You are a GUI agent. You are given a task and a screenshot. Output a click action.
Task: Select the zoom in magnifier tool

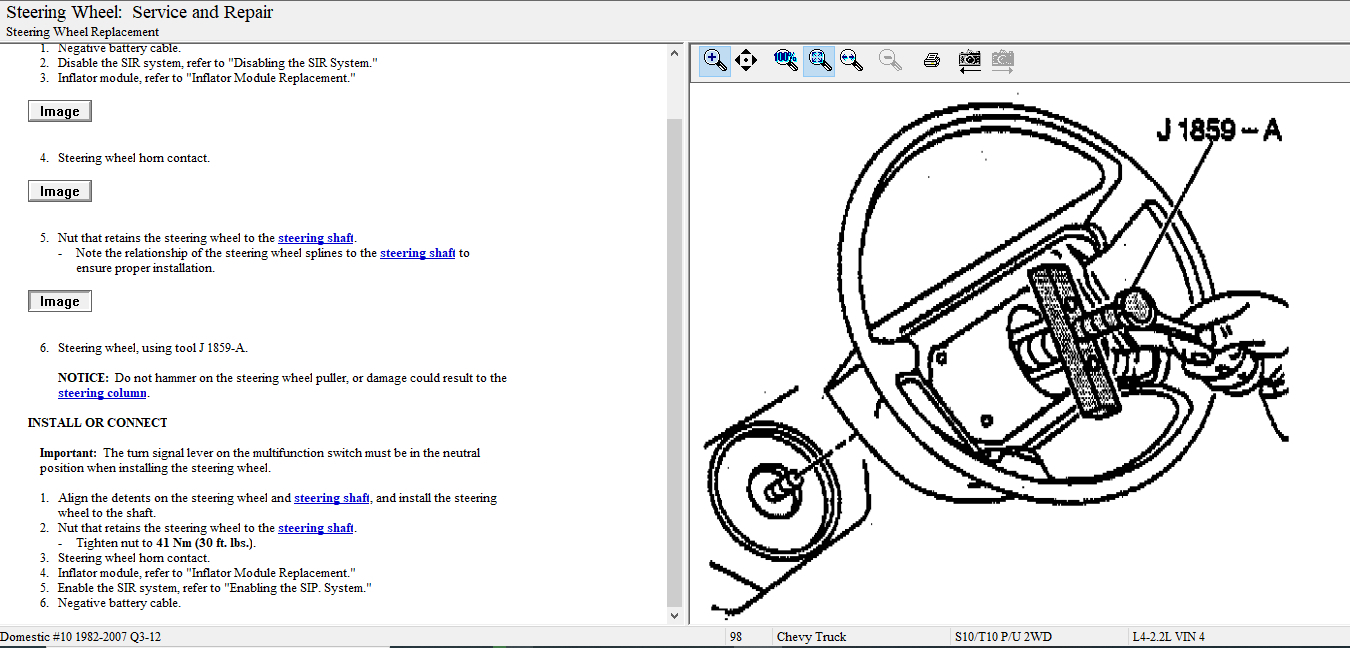(714, 60)
